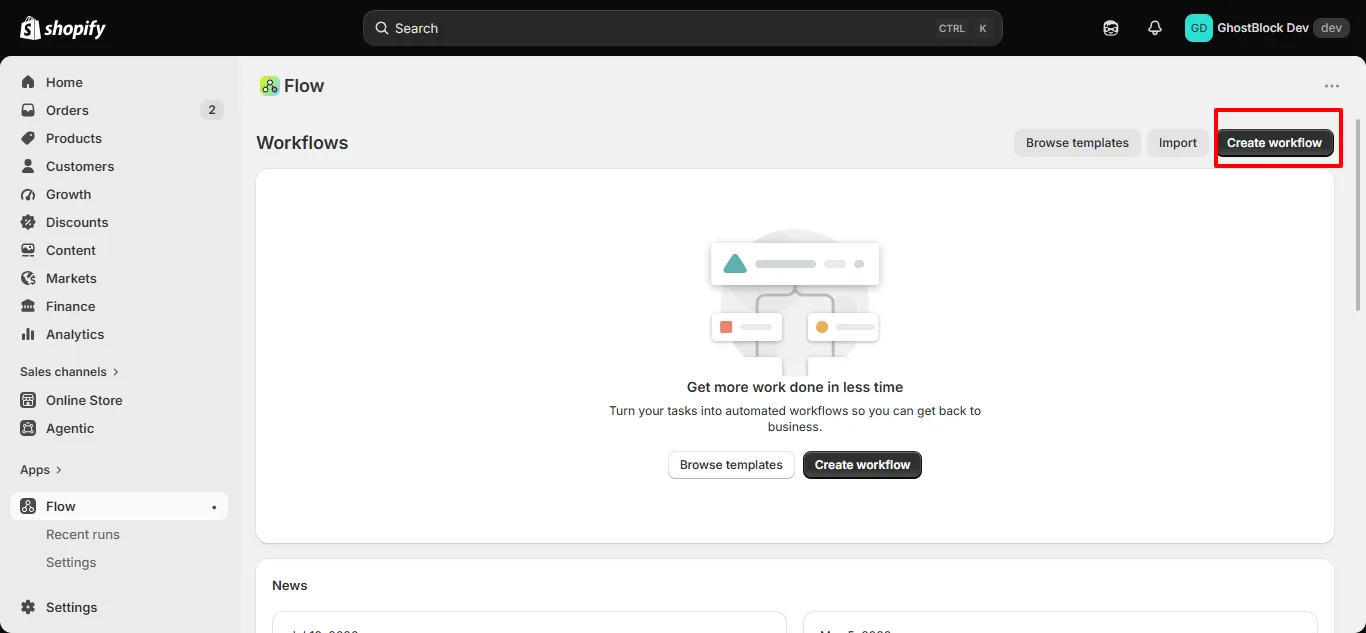This screenshot has width=1366, height=633.
Task: Click the Finance bank icon
Action: (x=28, y=306)
